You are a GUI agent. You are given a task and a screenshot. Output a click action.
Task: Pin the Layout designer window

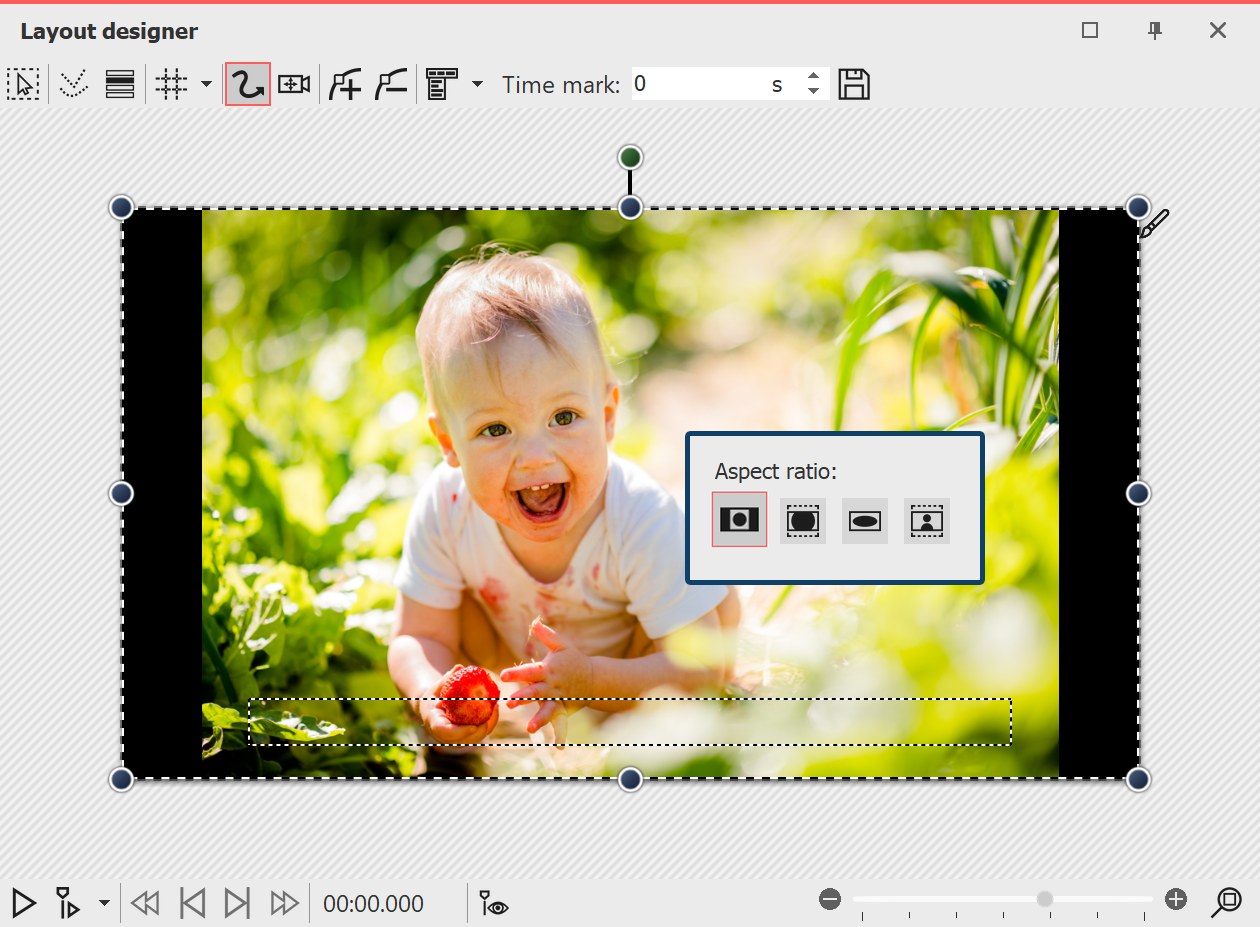click(1154, 31)
